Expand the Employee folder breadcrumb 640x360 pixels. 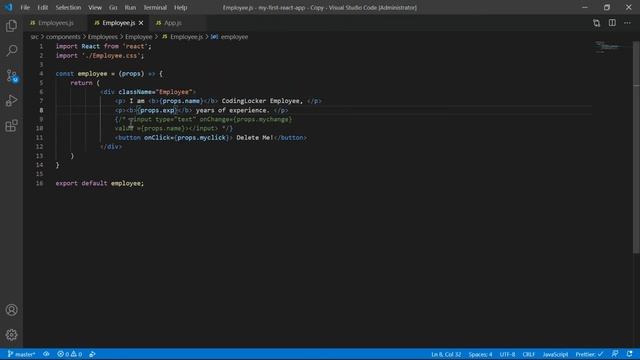[138, 37]
